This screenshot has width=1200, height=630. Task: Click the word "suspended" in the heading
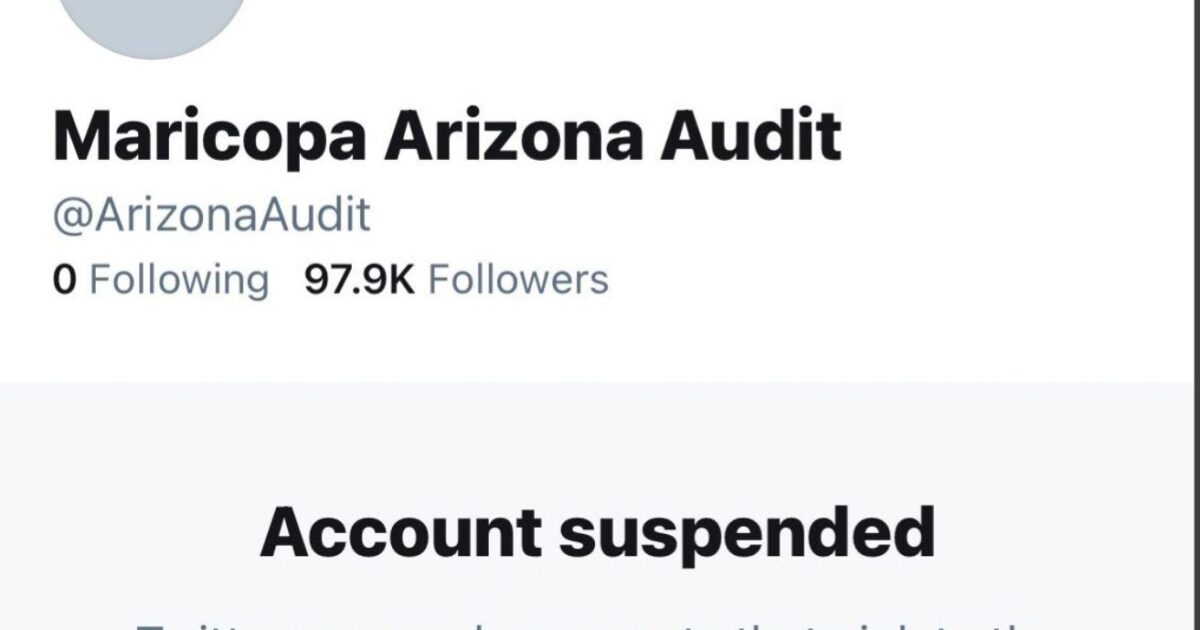pos(746,534)
